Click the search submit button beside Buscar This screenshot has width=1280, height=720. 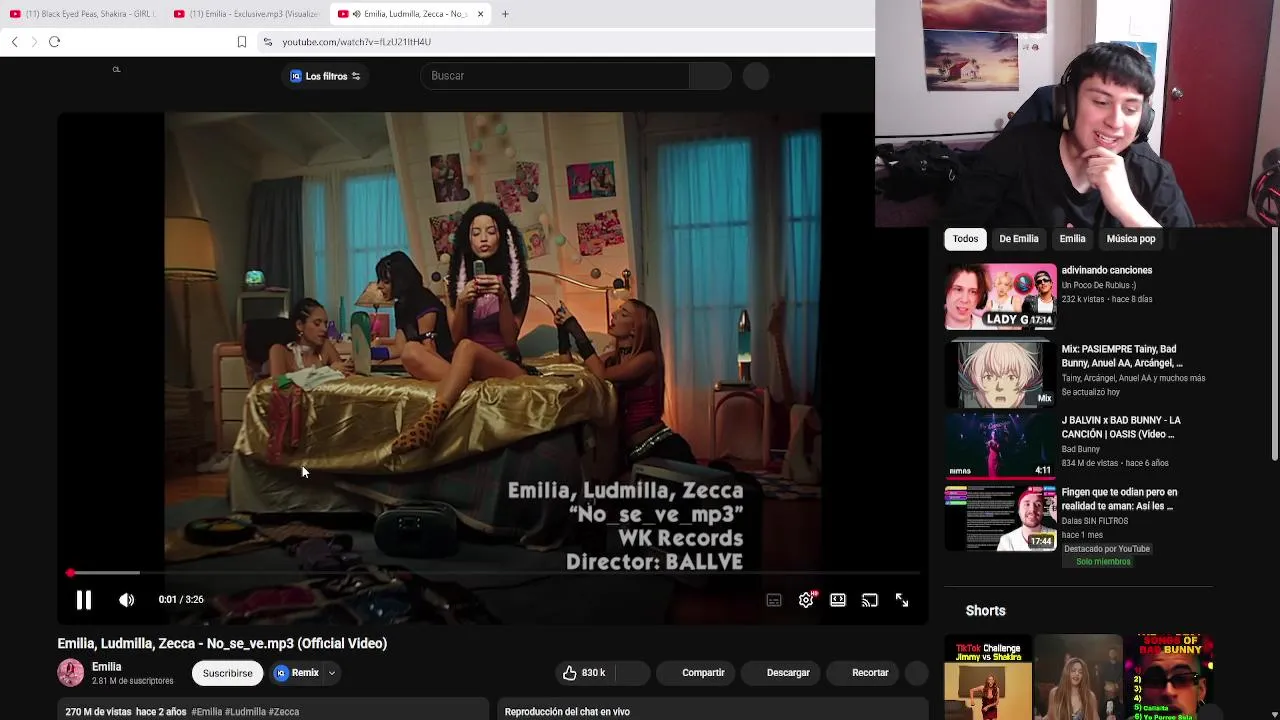(710, 76)
